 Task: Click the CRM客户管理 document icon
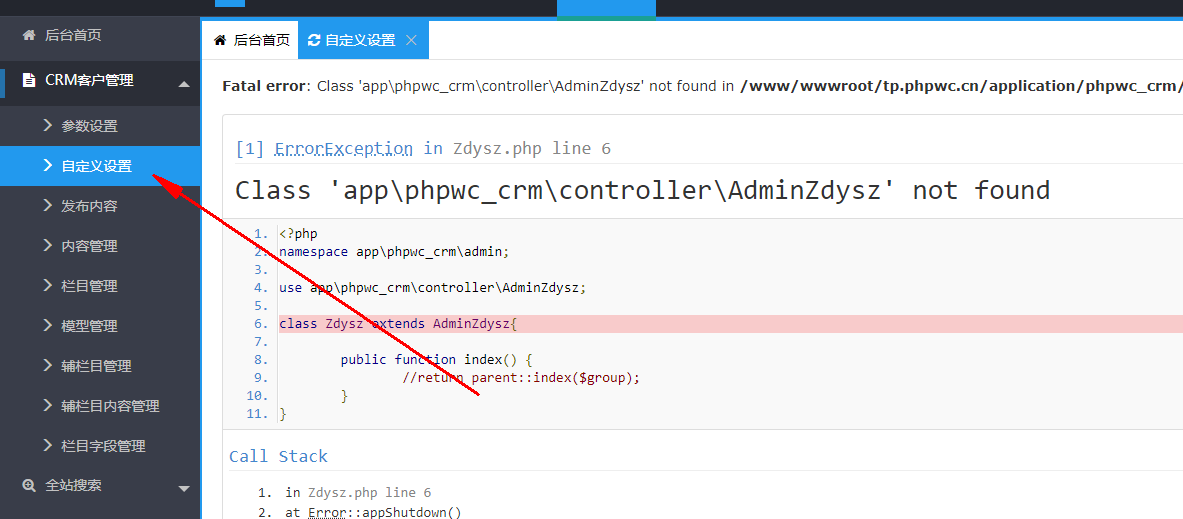coord(29,80)
